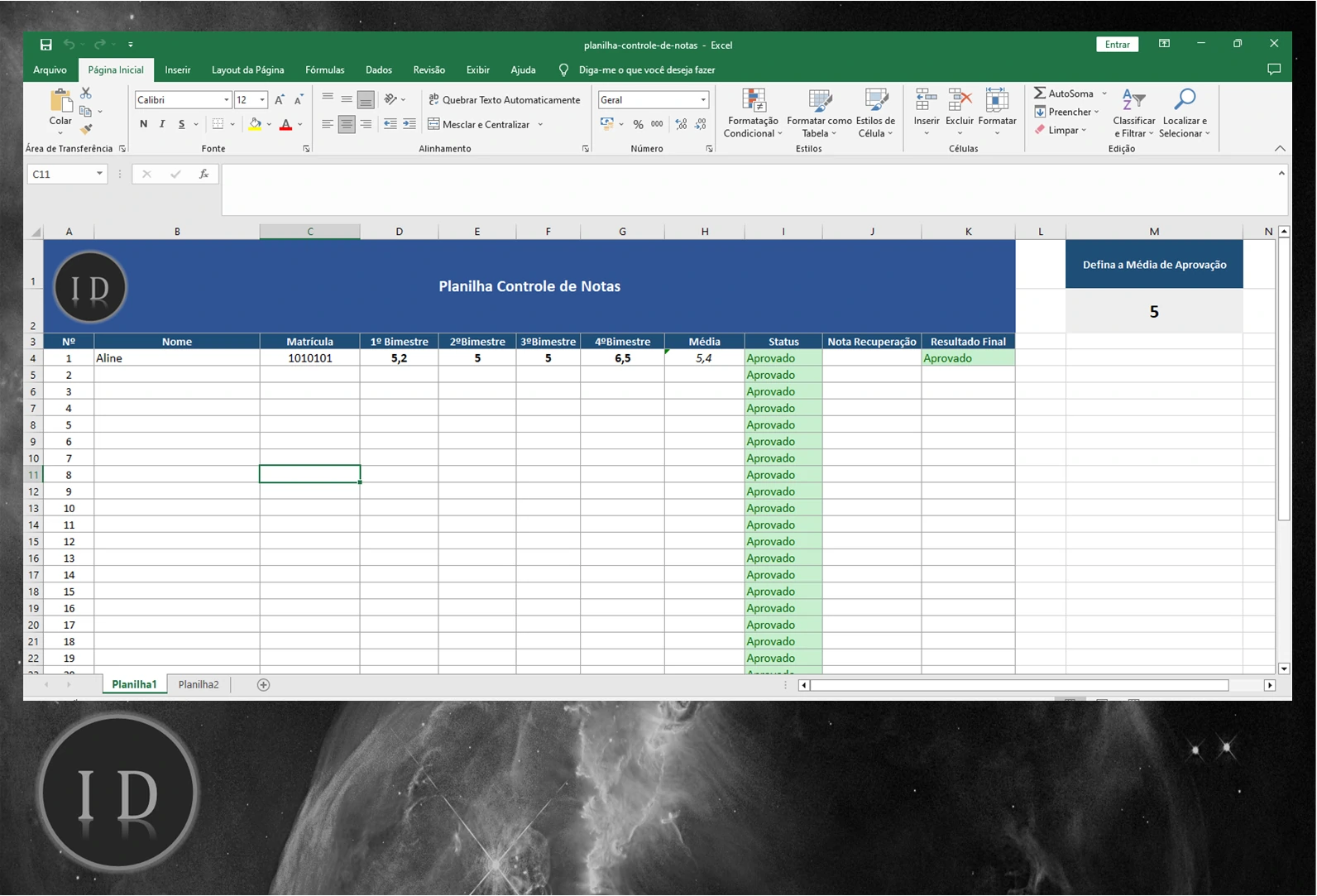
Task: Select the approval average cell showing 5
Action: click(1153, 312)
